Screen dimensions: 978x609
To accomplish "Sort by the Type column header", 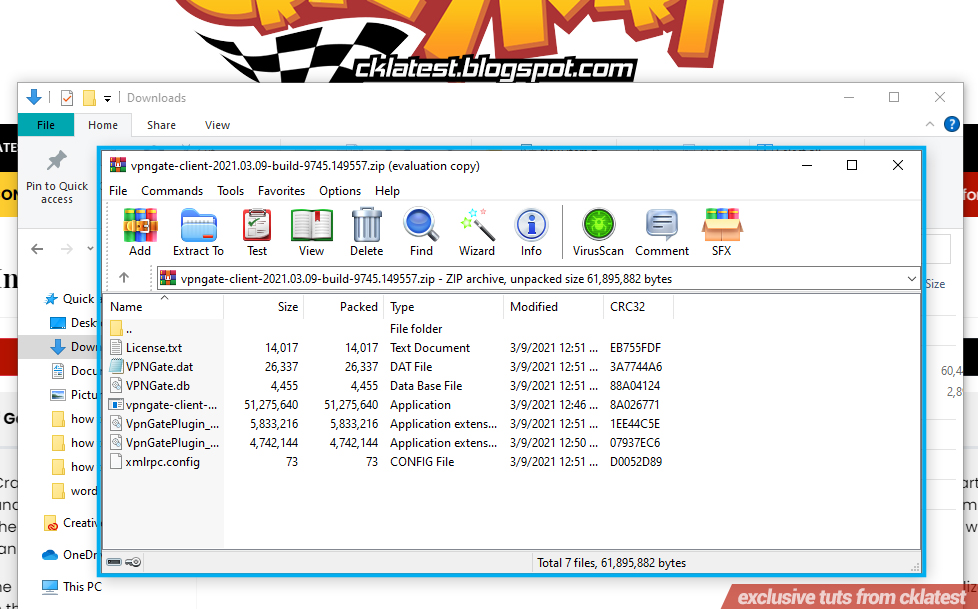I will 444,306.
